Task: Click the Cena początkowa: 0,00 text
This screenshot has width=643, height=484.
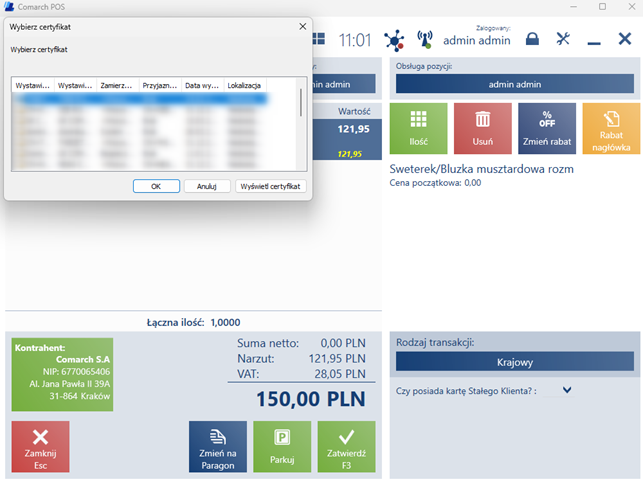Action: pos(435,183)
